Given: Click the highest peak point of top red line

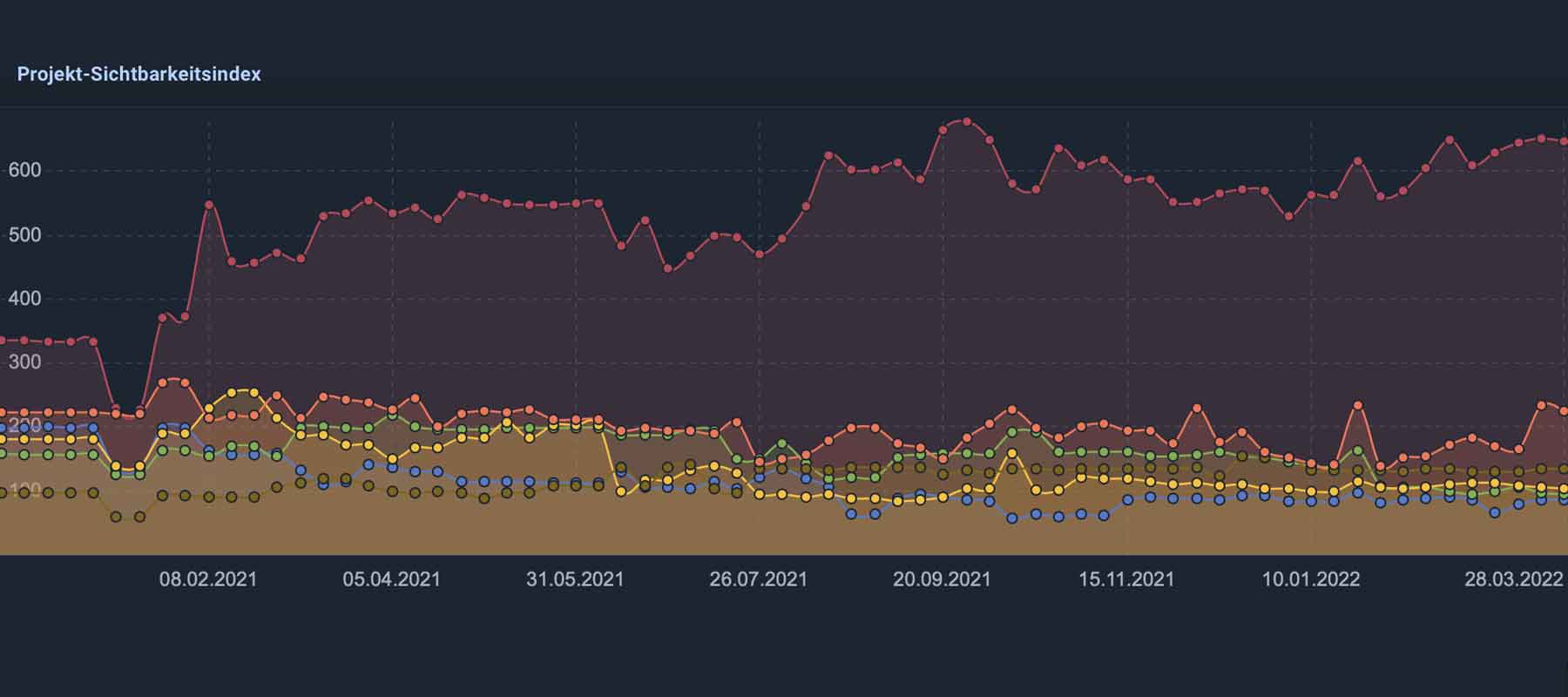Looking at the screenshot, I should [x=965, y=122].
